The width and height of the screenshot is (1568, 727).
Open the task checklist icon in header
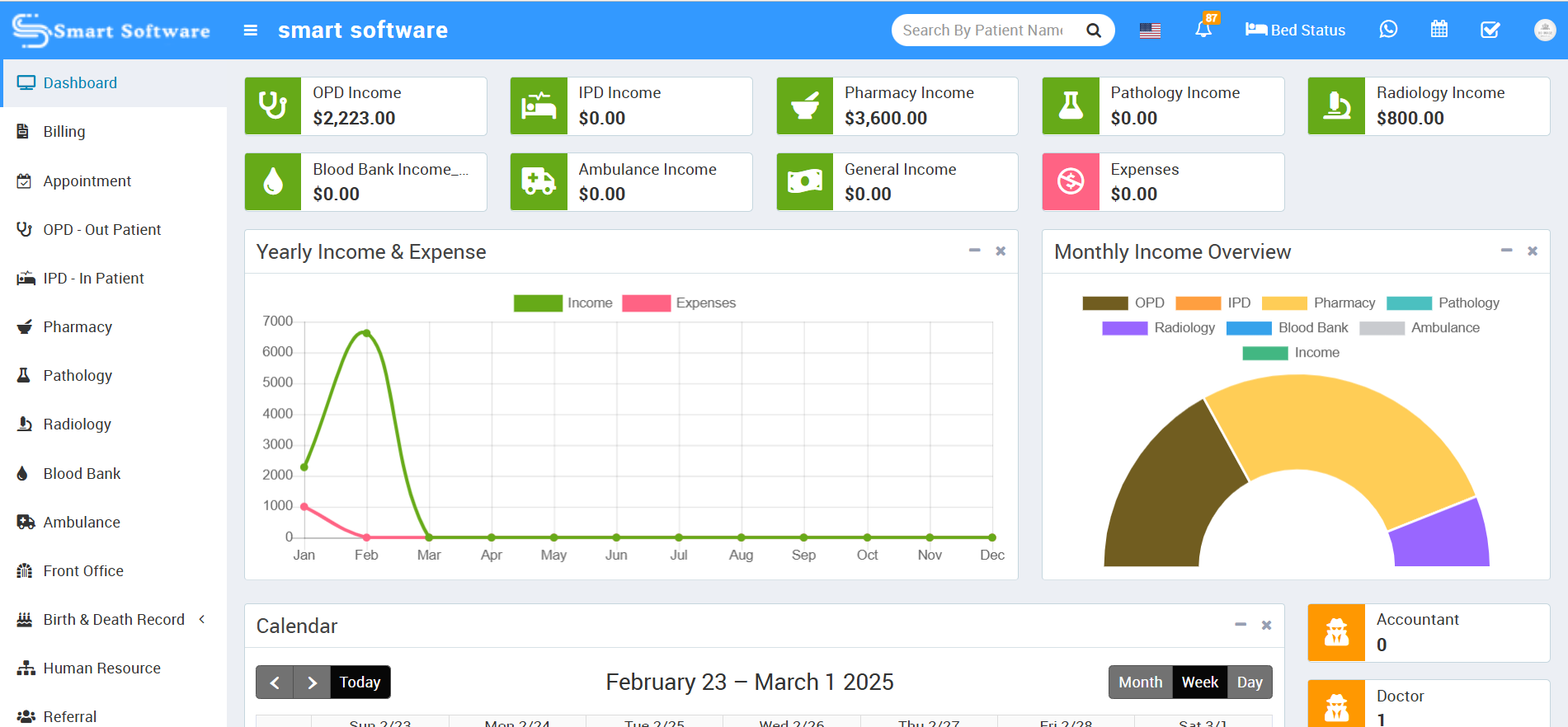click(x=1490, y=30)
